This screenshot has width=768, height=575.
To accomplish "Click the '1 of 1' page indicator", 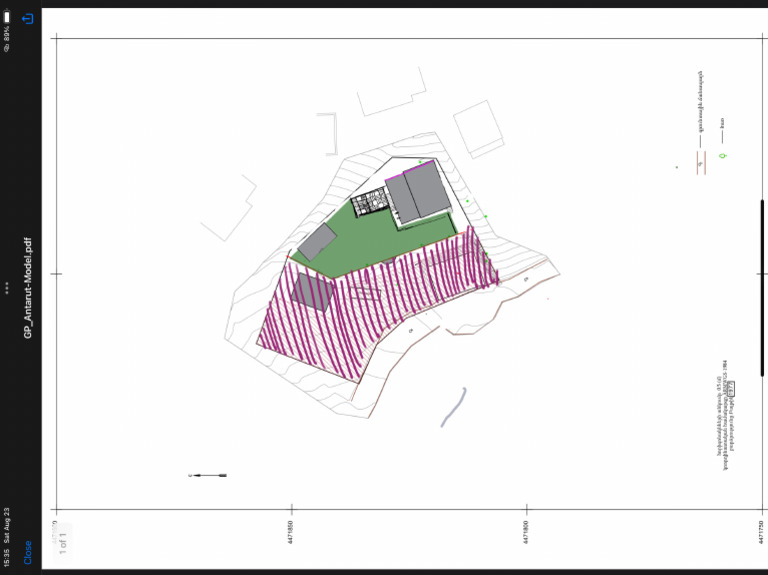I will tap(63, 544).
